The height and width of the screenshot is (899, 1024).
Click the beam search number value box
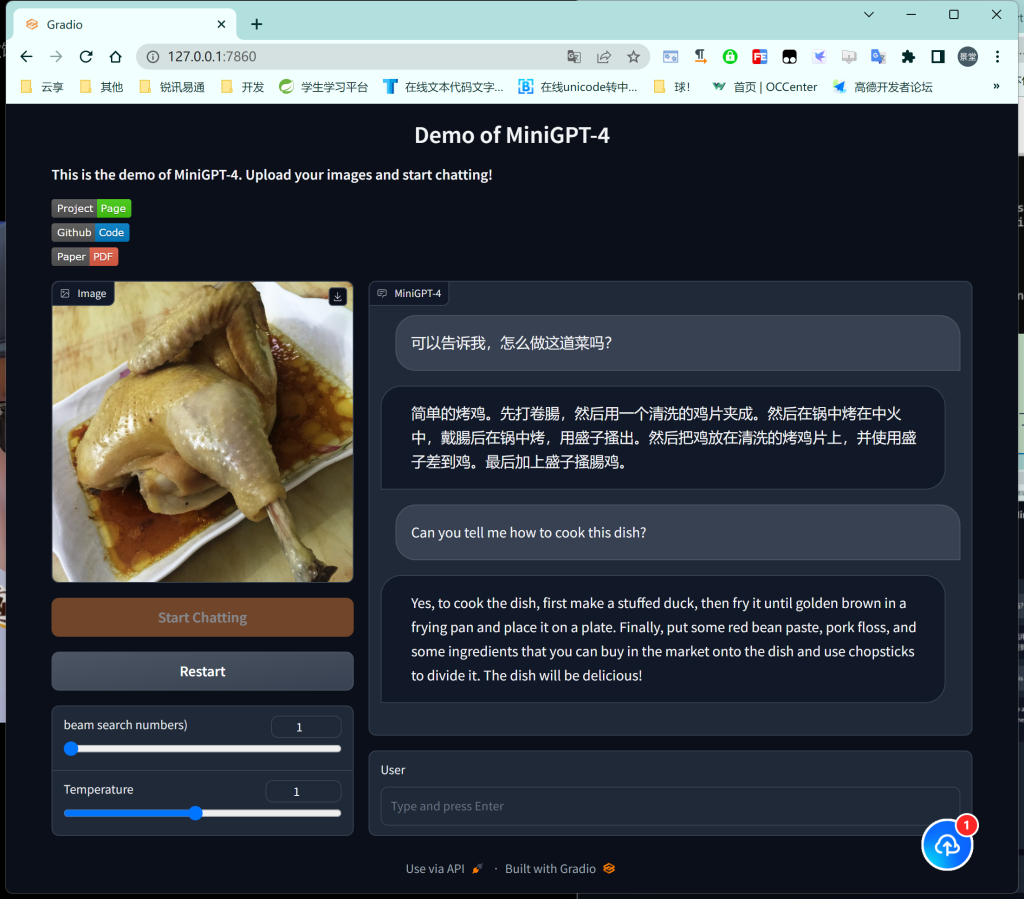coord(306,727)
